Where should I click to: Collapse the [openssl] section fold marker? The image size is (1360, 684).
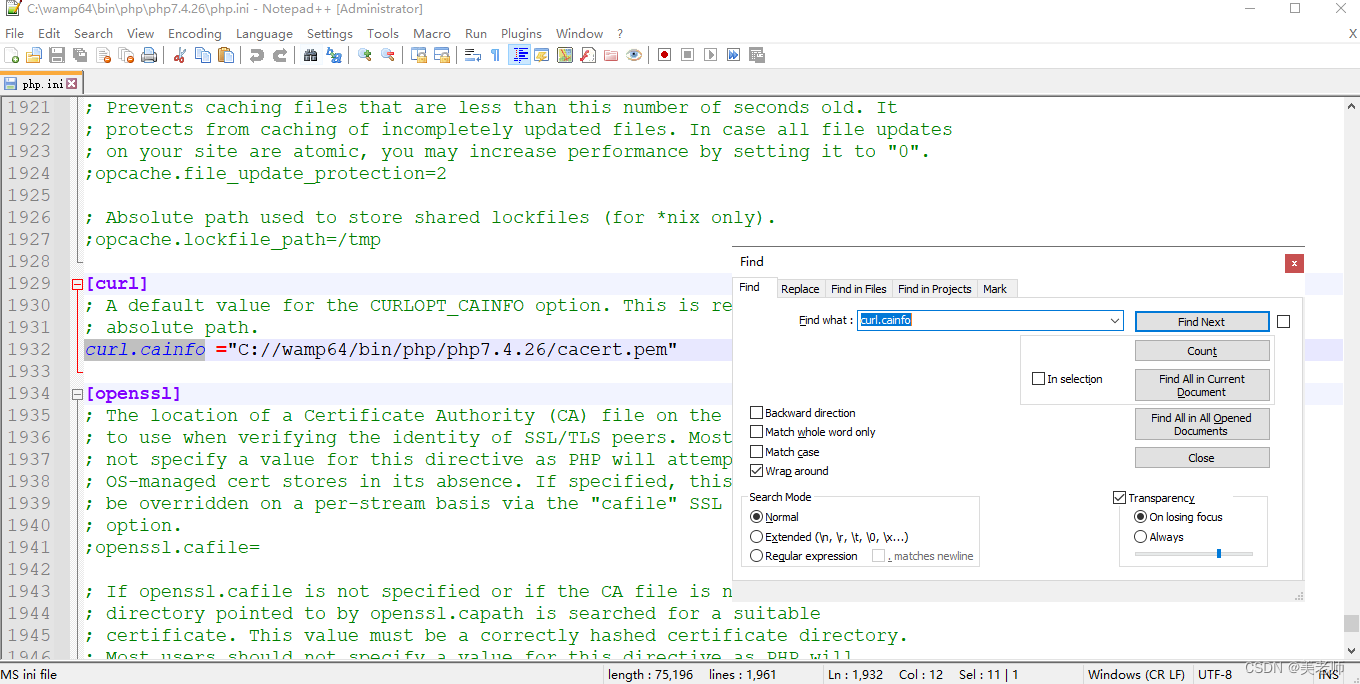click(77, 394)
